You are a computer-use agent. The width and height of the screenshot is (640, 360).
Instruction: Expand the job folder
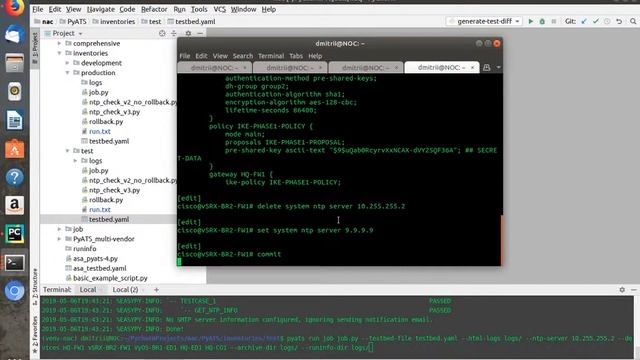[x=60, y=229]
